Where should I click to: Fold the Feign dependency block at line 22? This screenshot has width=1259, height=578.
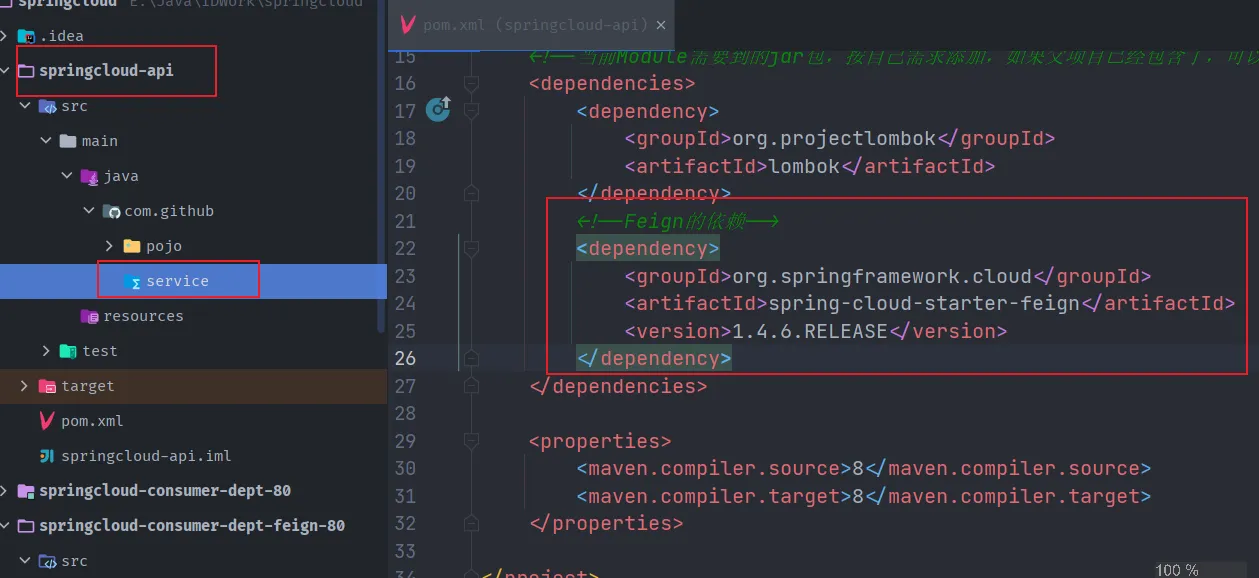click(471, 248)
